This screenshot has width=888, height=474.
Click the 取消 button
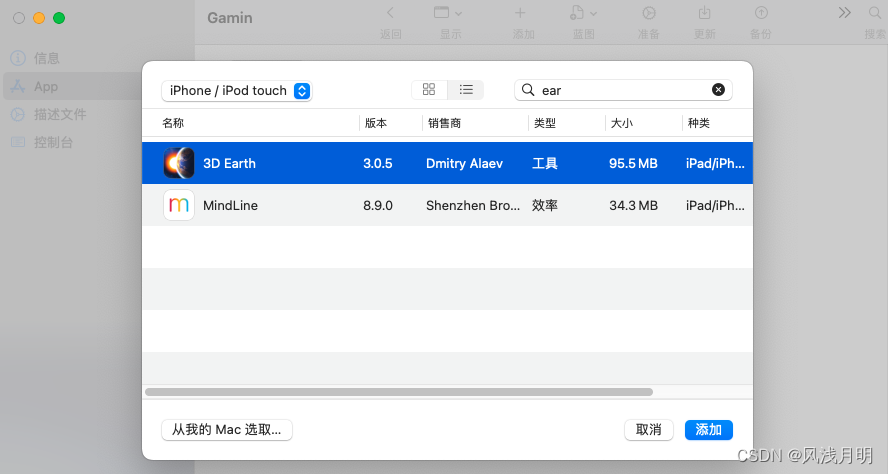tap(649, 430)
